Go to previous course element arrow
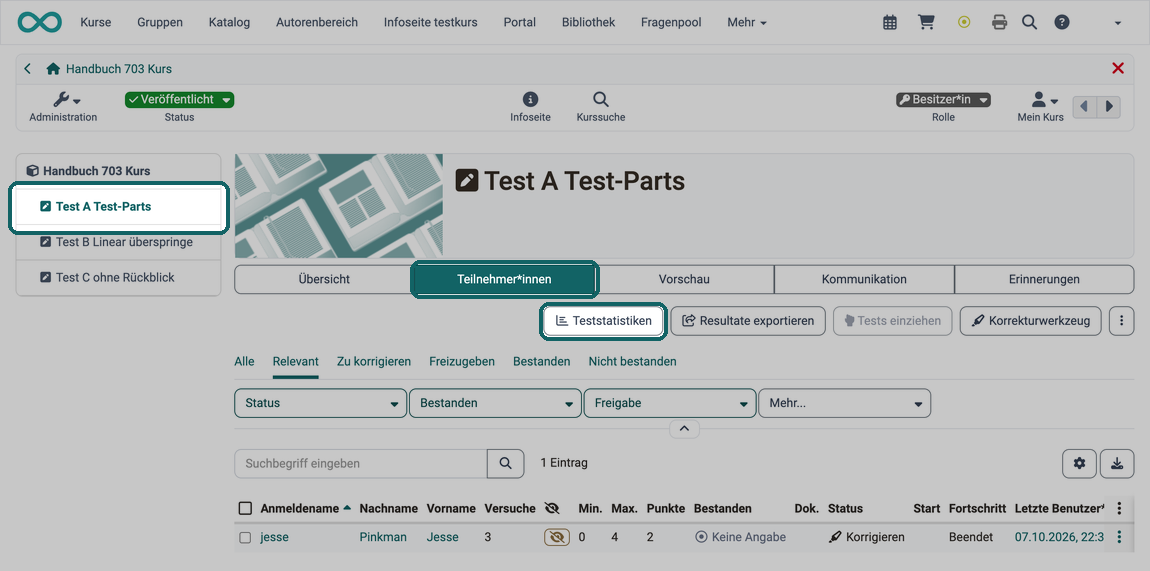This screenshot has width=1150, height=571. (x=1085, y=106)
